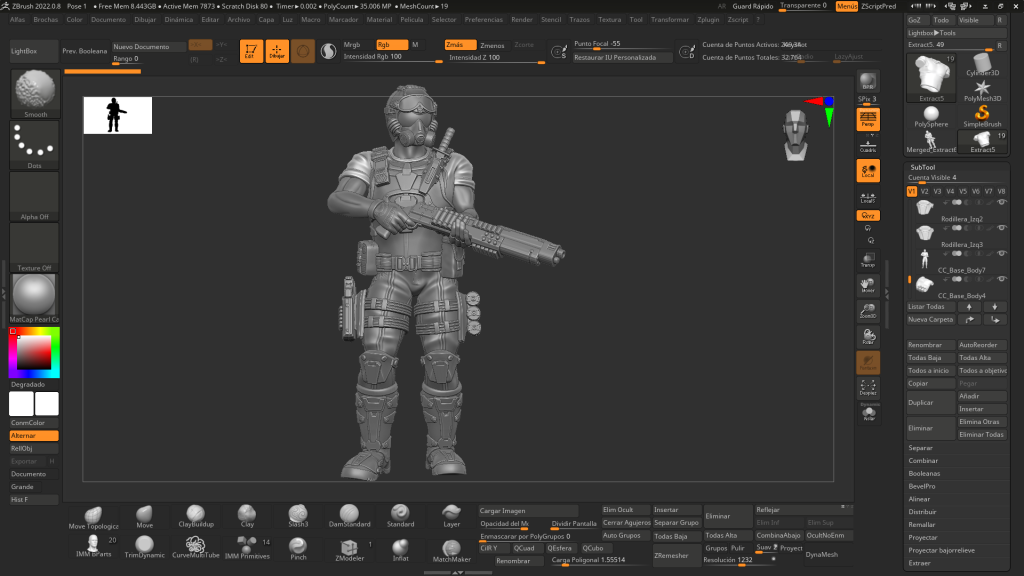1024x576 pixels.
Task: Toggle Local symmetry mode
Action: 868,171
